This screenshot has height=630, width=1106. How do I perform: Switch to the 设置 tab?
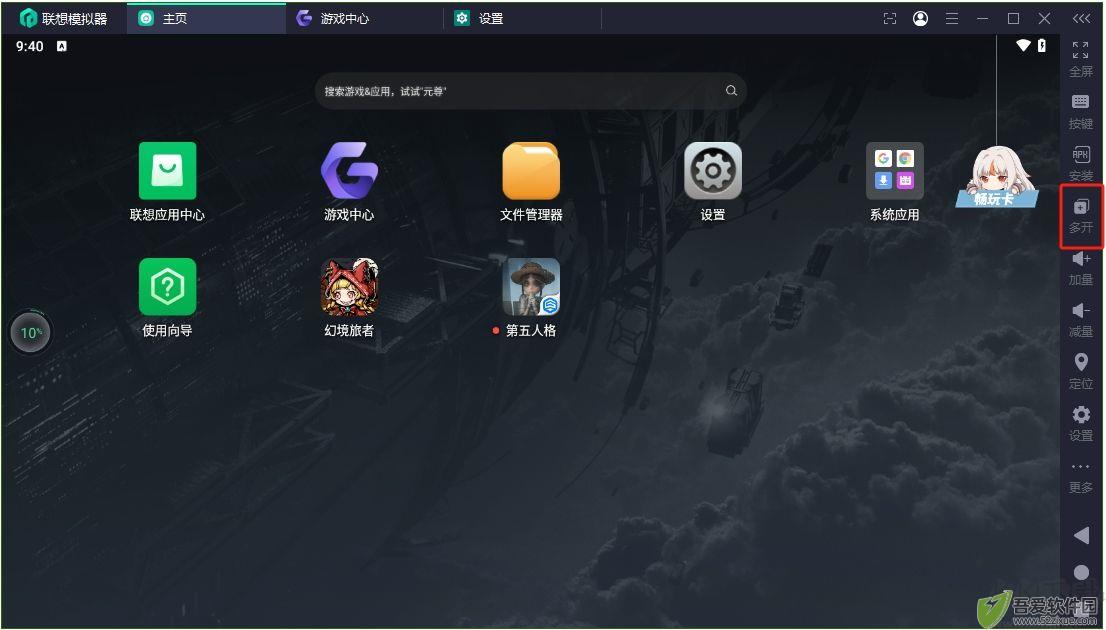tap(523, 18)
